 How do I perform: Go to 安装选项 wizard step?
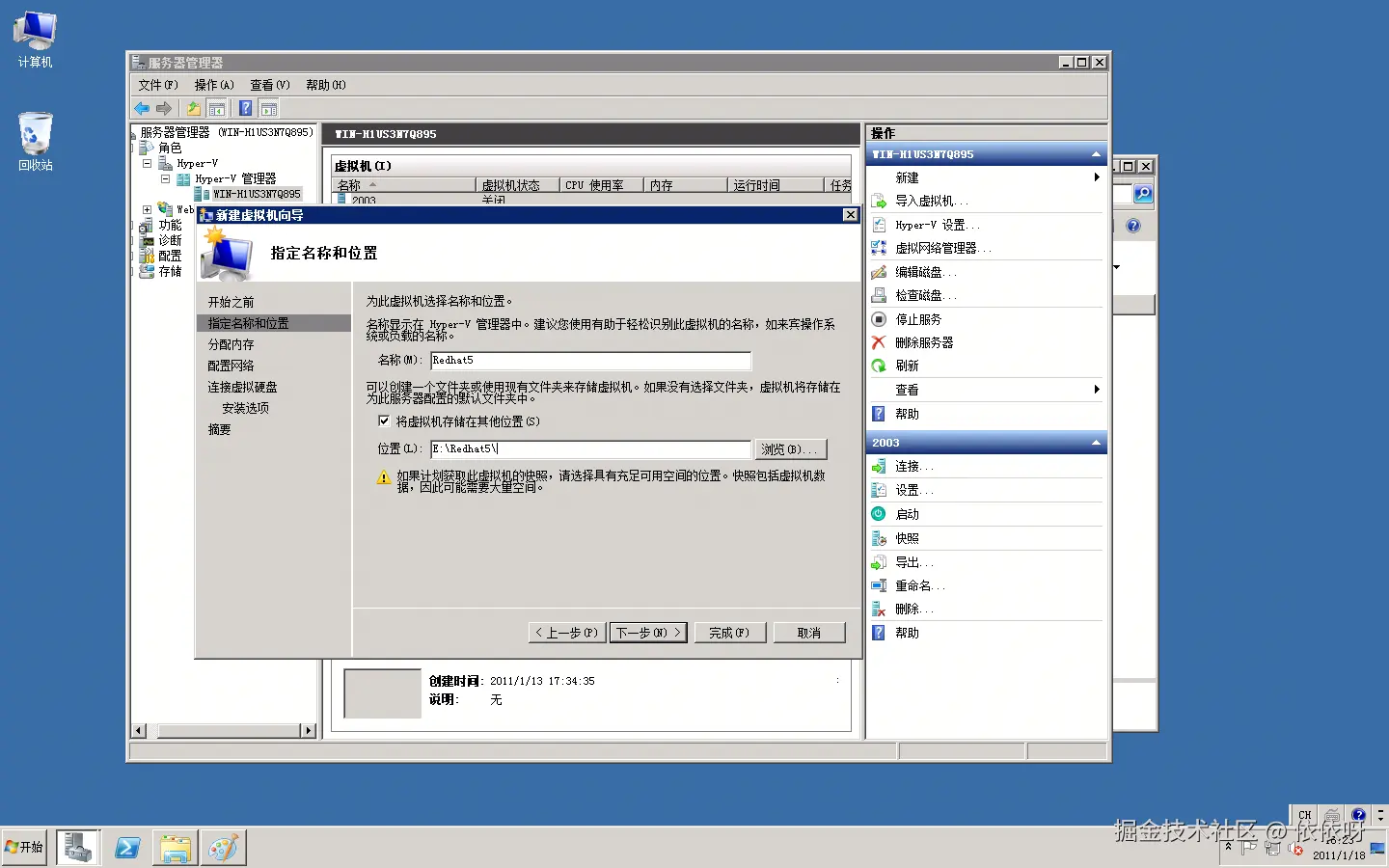246,408
